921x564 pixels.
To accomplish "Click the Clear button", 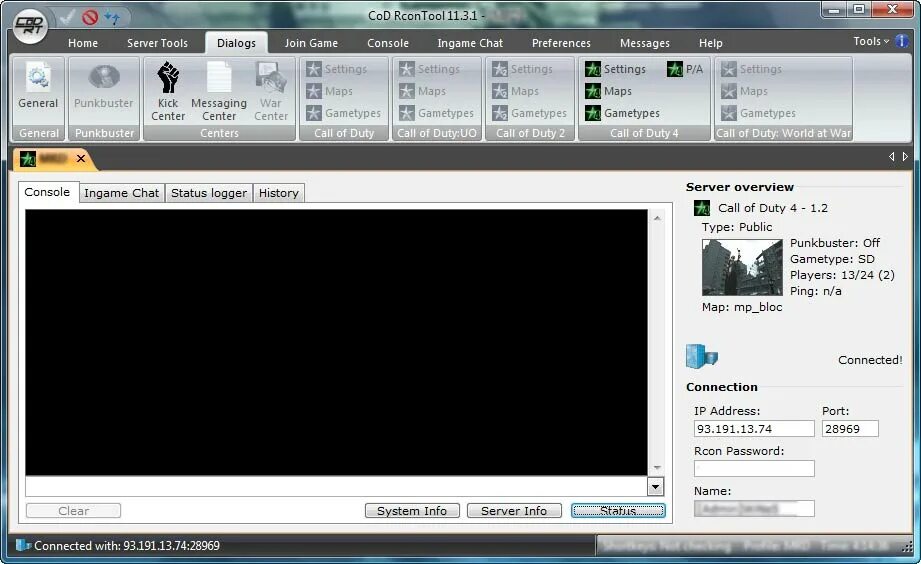I will 73,511.
